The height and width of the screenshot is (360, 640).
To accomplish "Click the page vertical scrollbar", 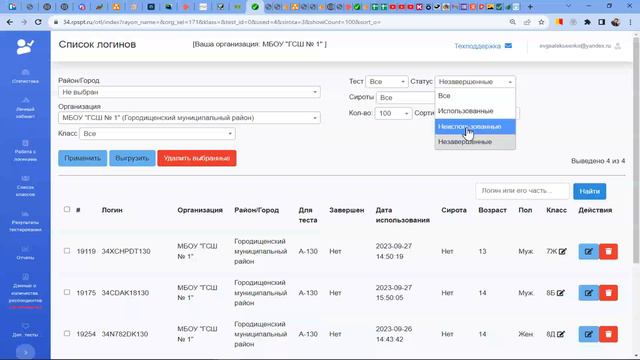I will (636, 149).
